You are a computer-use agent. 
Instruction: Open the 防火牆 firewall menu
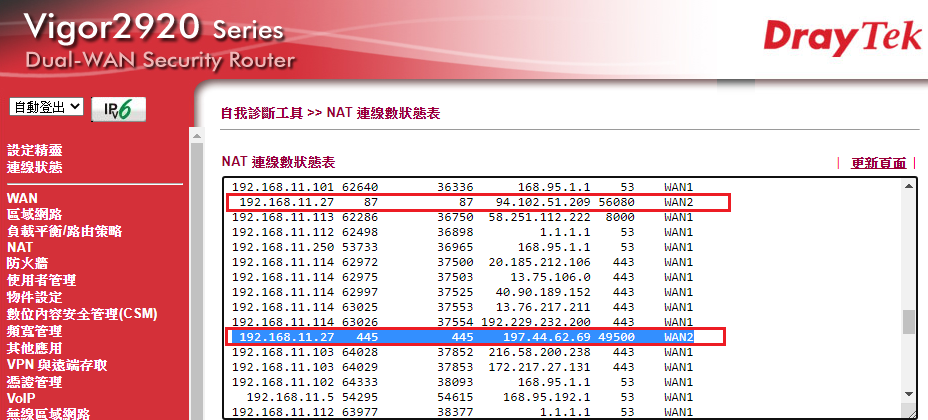[27, 263]
